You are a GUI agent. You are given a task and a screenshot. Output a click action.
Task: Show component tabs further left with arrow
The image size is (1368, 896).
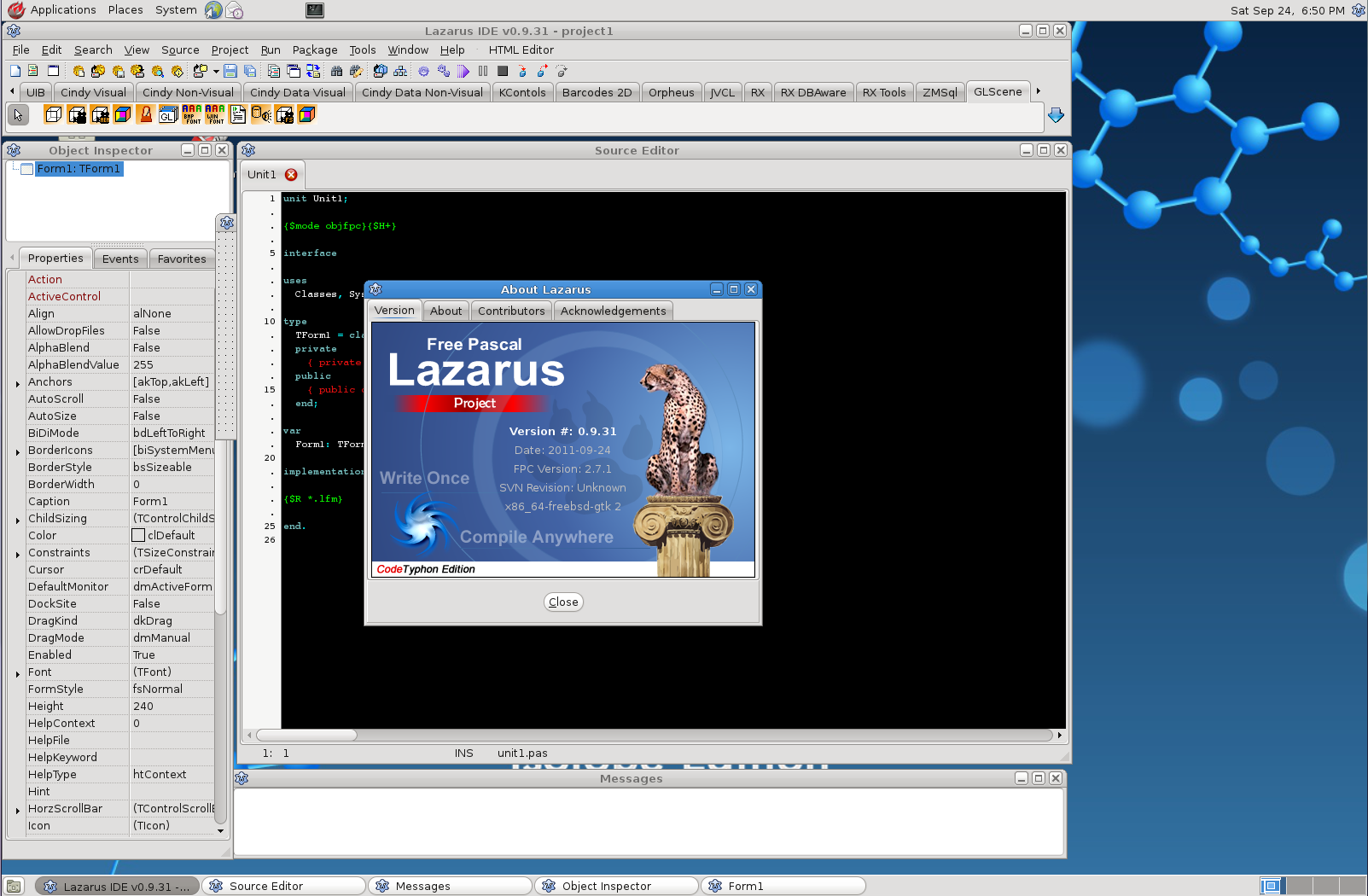pyautogui.click(x=12, y=91)
